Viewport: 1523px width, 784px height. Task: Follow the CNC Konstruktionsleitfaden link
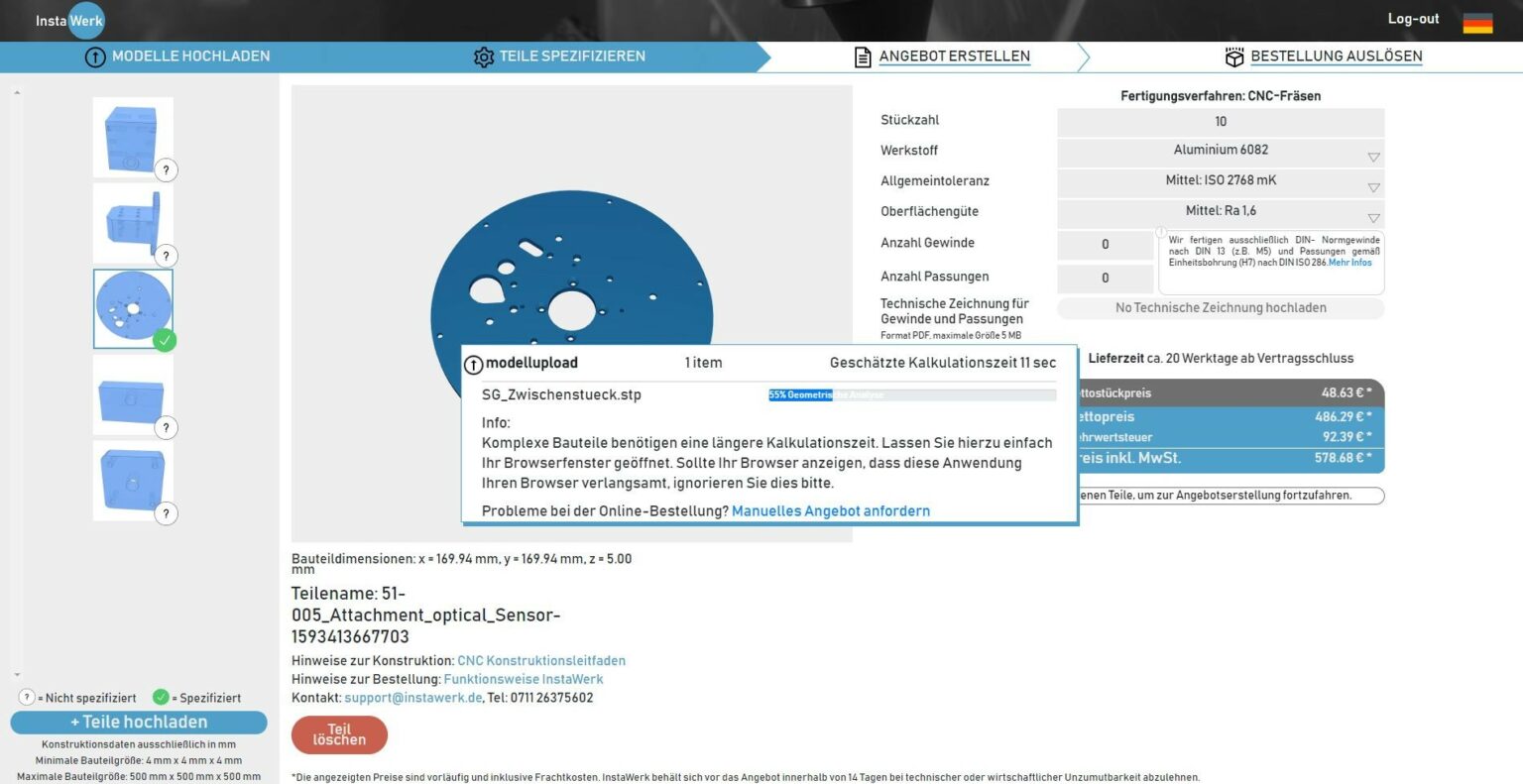540,660
